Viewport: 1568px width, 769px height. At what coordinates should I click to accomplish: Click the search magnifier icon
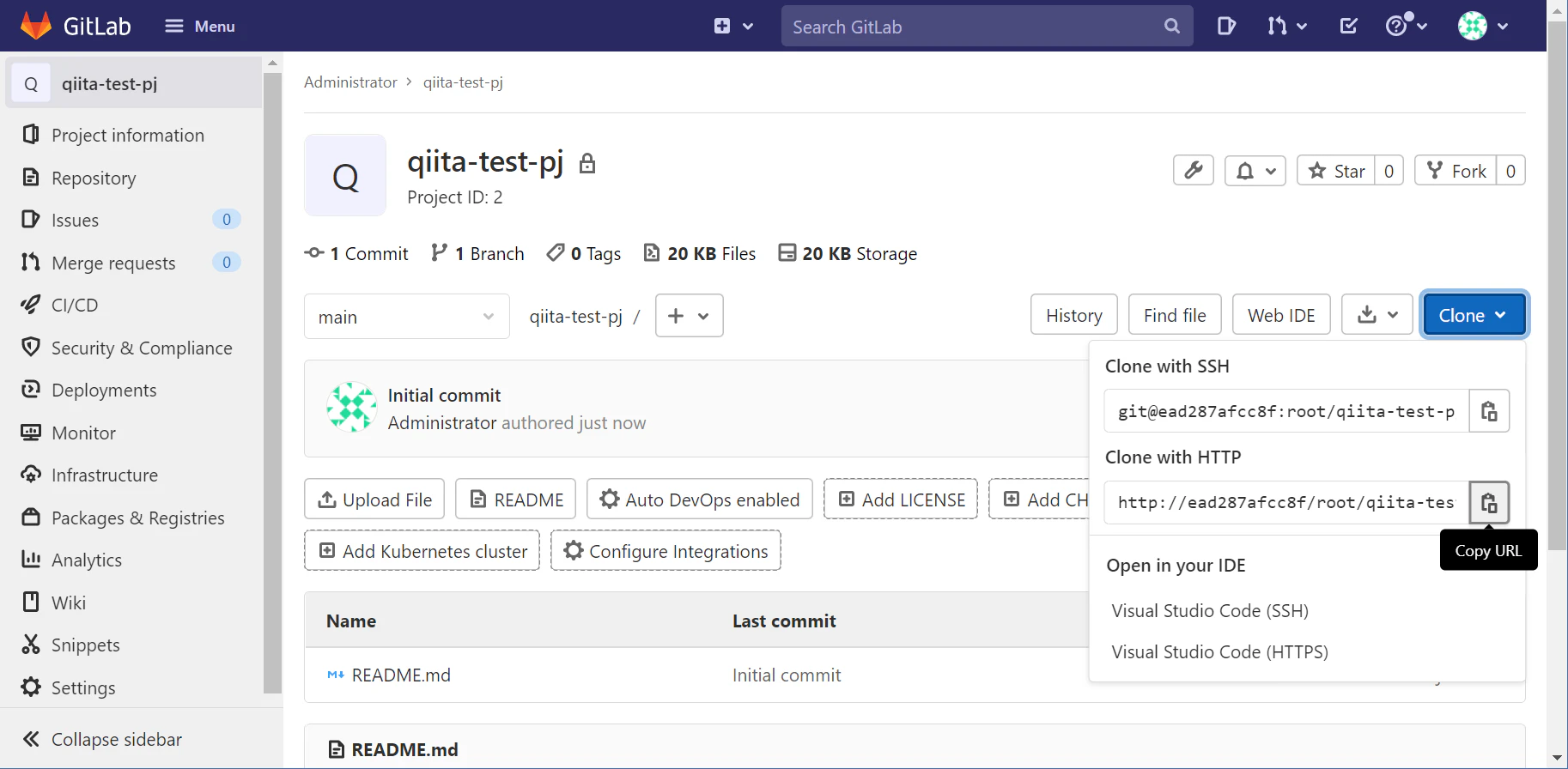coord(1172,26)
